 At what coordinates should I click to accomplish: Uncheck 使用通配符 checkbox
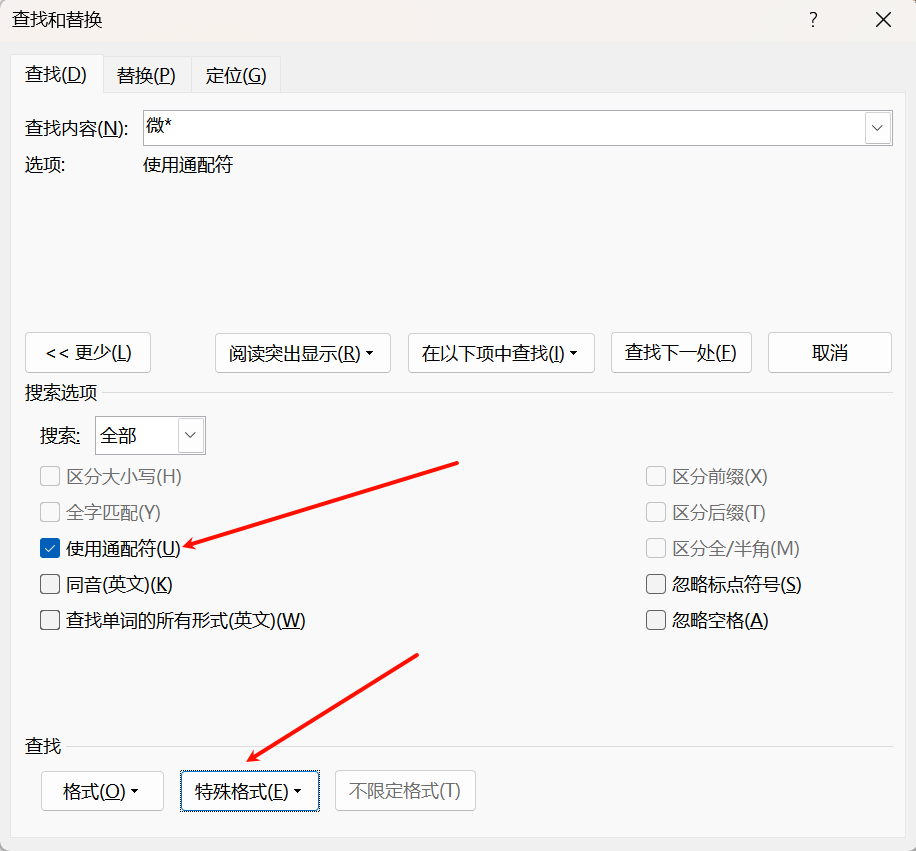[x=50, y=548]
